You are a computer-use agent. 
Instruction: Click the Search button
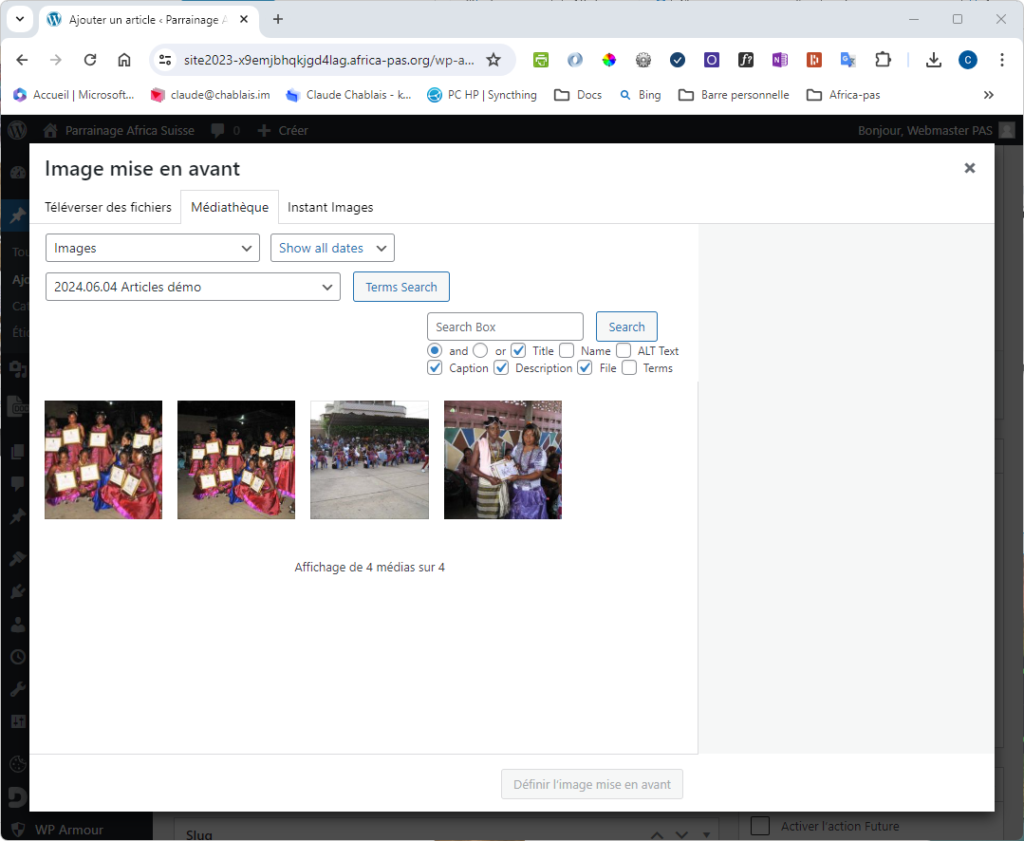(626, 327)
